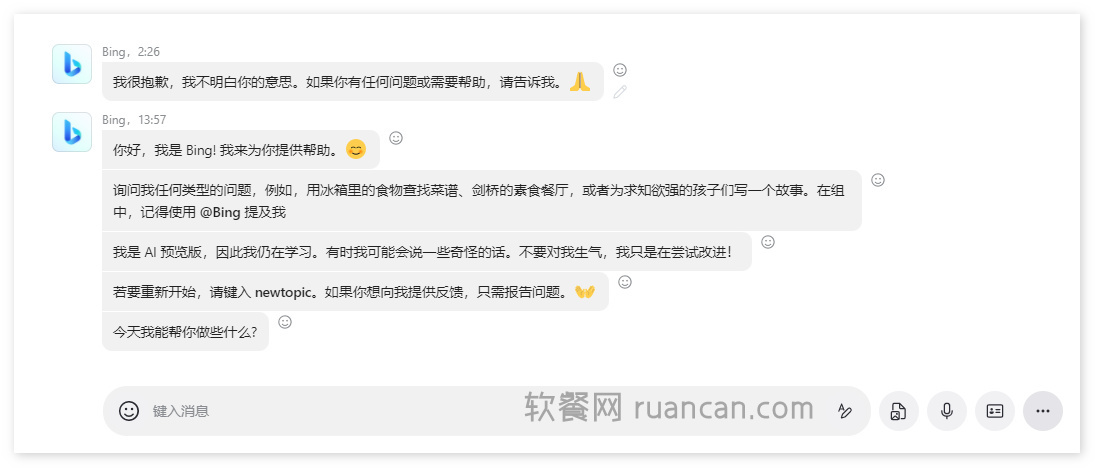This screenshot has height=468, width=1095.
Task: React to '今天我能帮你做些什么?' message
Action: click(285, 322)
